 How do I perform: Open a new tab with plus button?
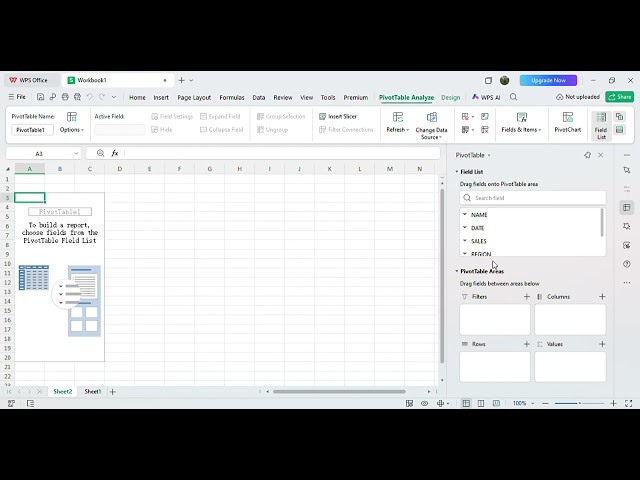(x=181, y=80)
